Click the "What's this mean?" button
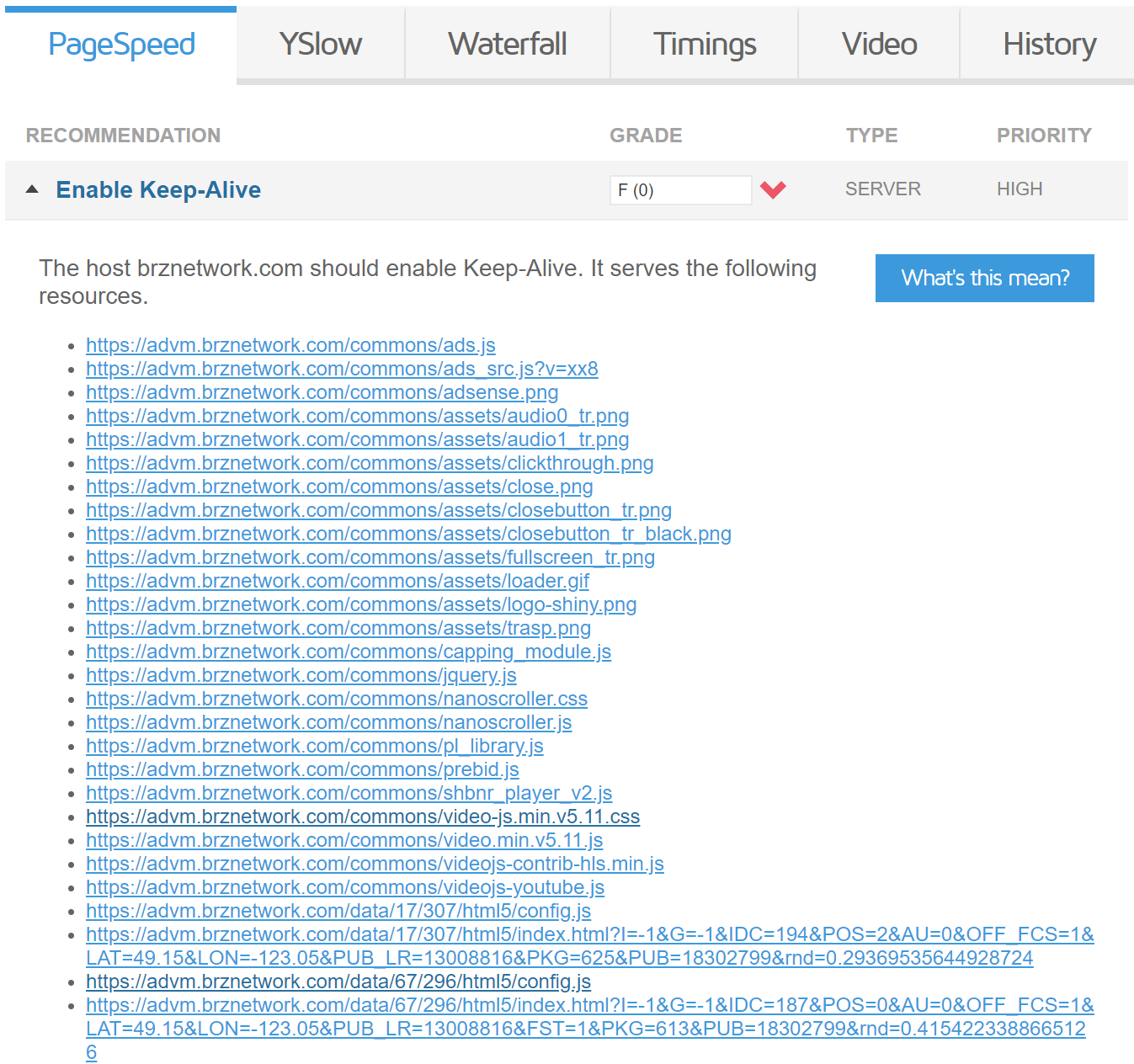This screenshot has width=1134, height=1064. (984, 278)
